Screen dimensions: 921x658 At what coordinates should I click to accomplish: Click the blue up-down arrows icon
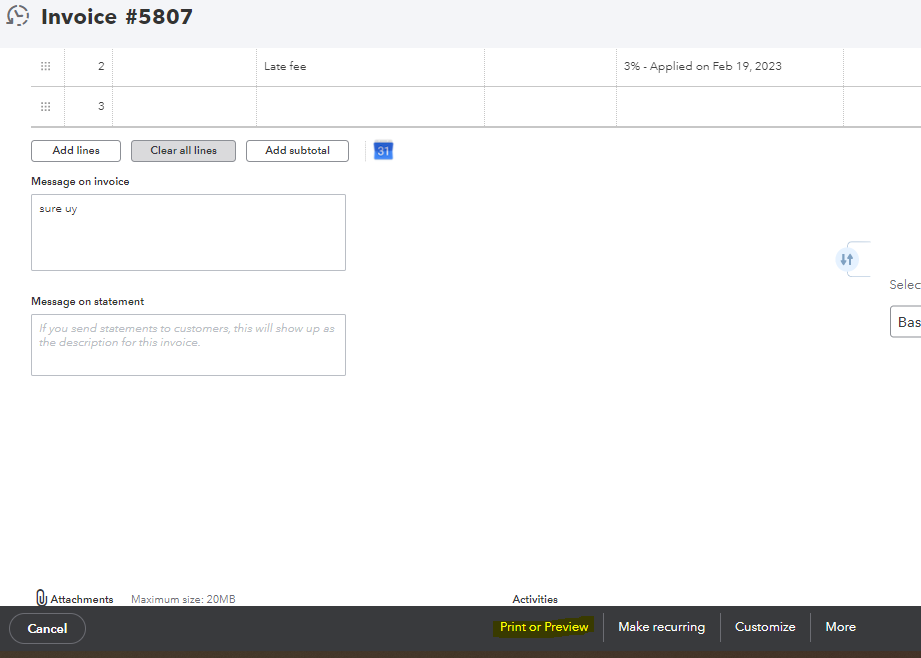[847, 259]
